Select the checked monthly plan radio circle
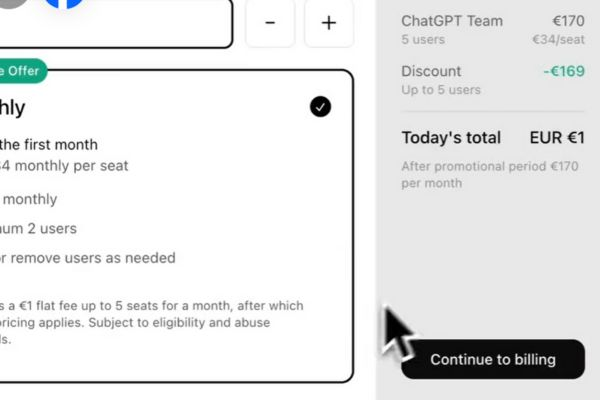 (x=320, y=106)
